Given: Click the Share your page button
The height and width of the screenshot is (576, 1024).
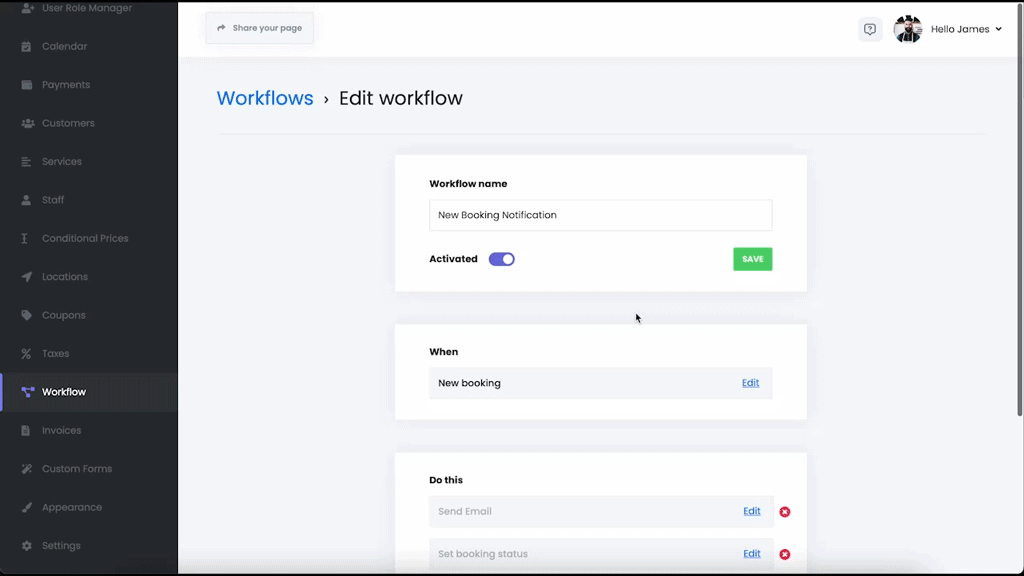Looking at the screenshot, I should pos(260,28).
